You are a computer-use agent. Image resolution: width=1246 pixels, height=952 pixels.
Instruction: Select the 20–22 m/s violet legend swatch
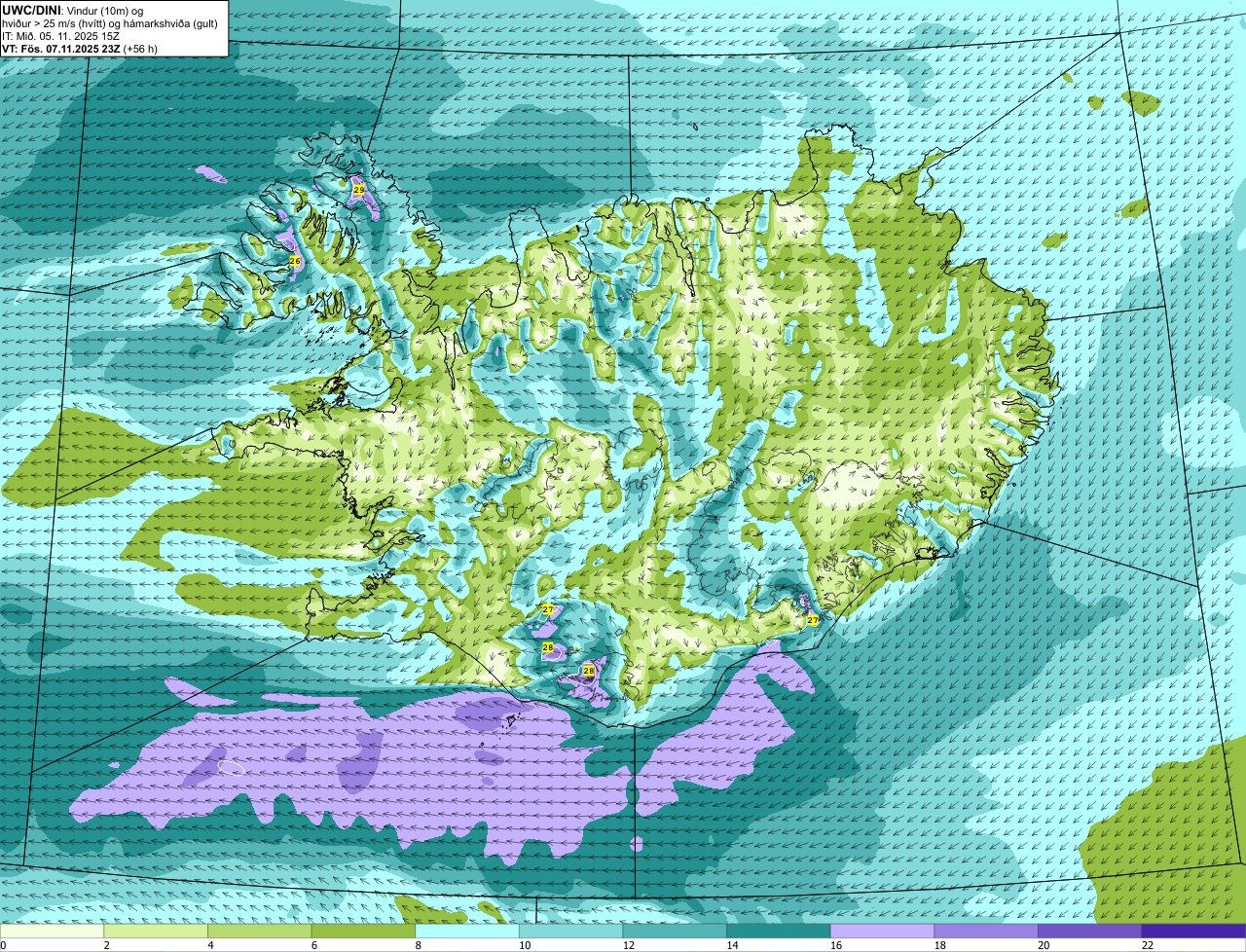click(1090, 932)
